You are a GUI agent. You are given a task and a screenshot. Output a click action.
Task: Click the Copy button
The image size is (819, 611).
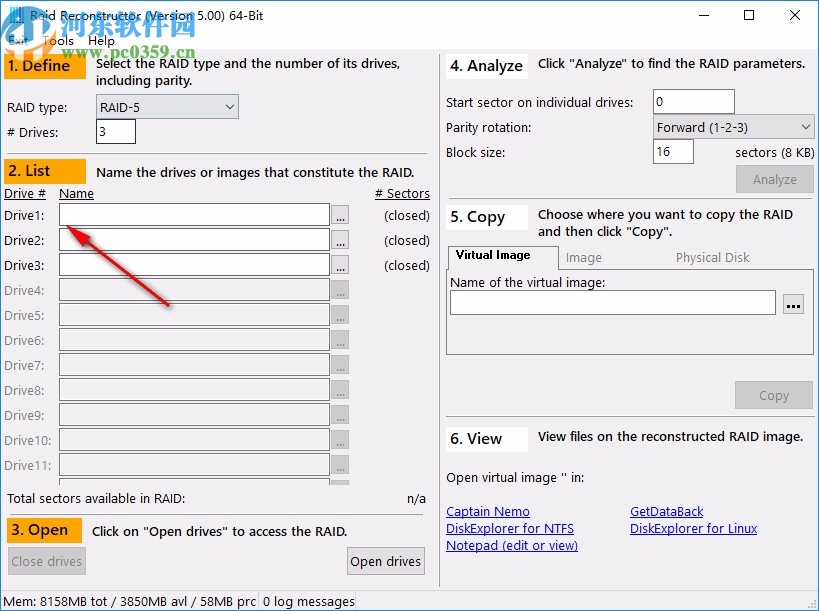click(774, 395)
